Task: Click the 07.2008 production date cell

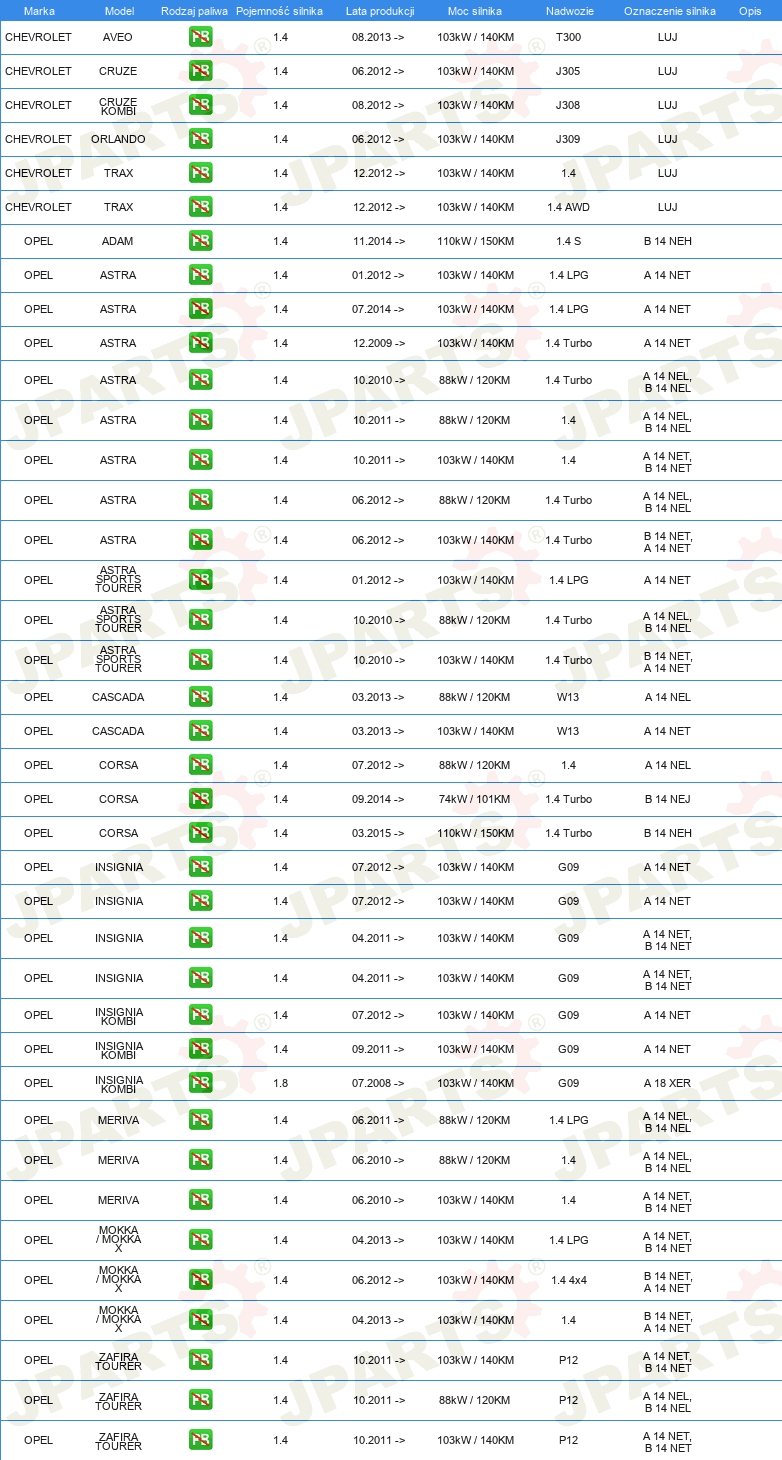Action: [379, 1084]
